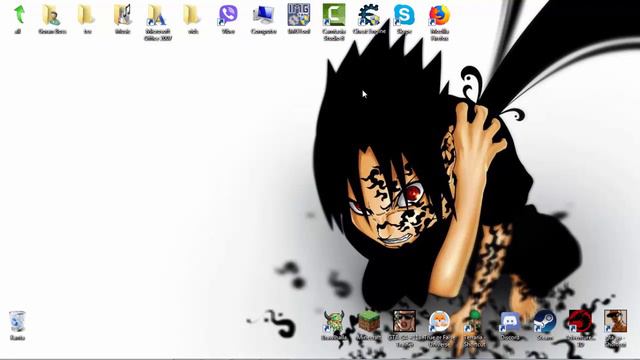This screenshot has width=640, height=360.
Task: Select the green upward arrow shortcut
Action: 18,15
